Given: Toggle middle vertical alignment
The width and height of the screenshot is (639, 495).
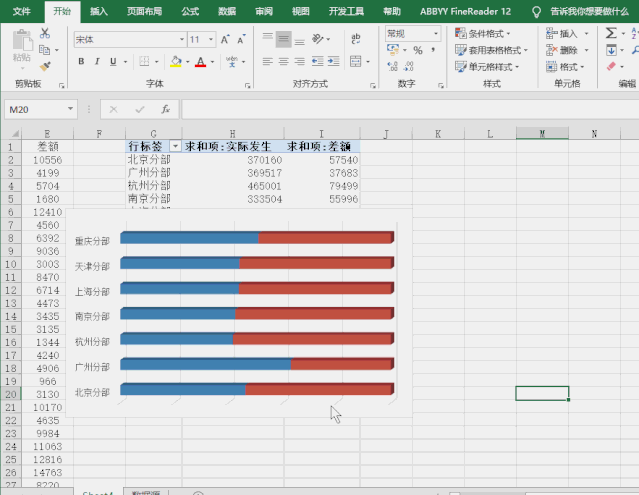Looking at the screenshot, I should pyautogui.click(x=284, y=40).
